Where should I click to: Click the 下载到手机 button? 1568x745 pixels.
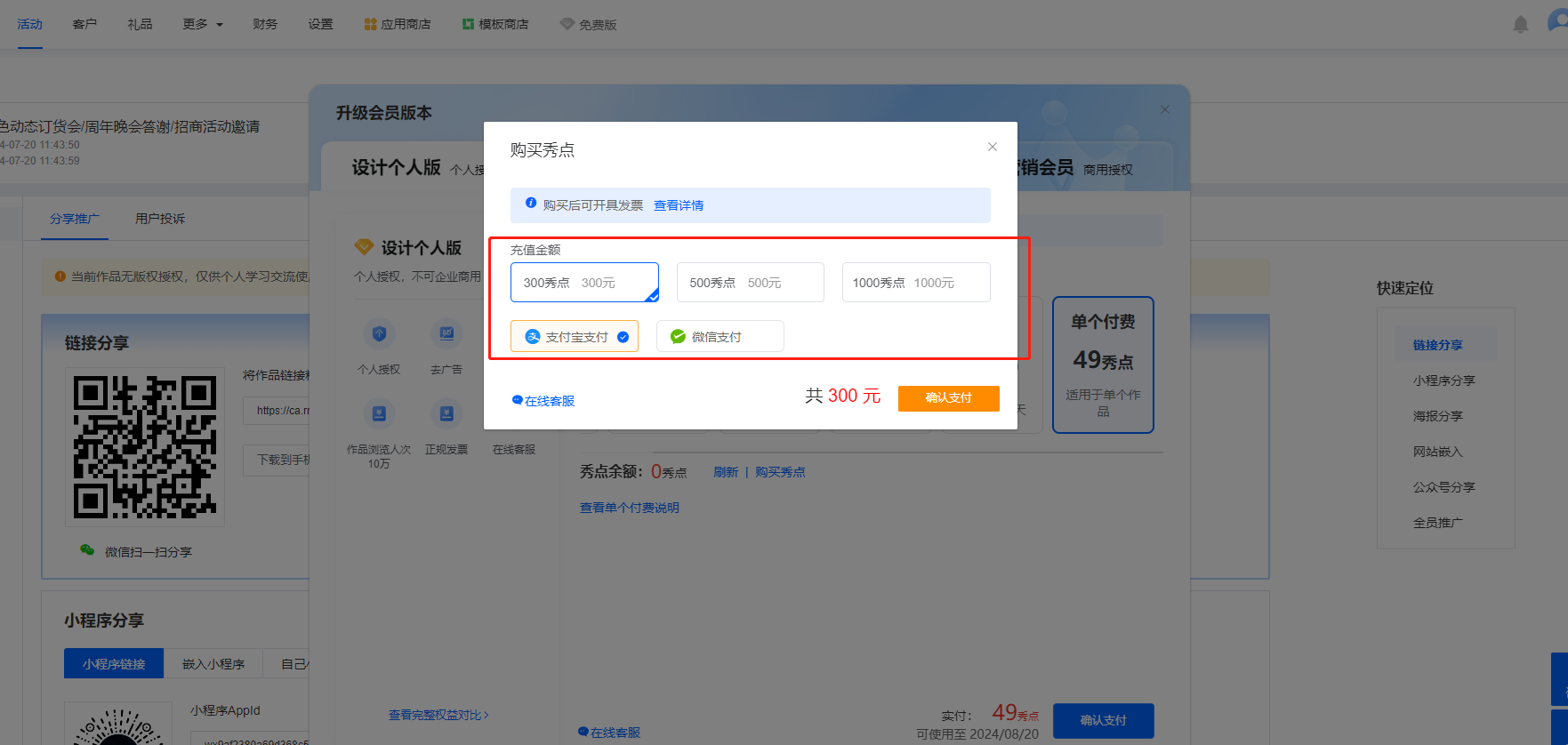[x=277, y=461]
